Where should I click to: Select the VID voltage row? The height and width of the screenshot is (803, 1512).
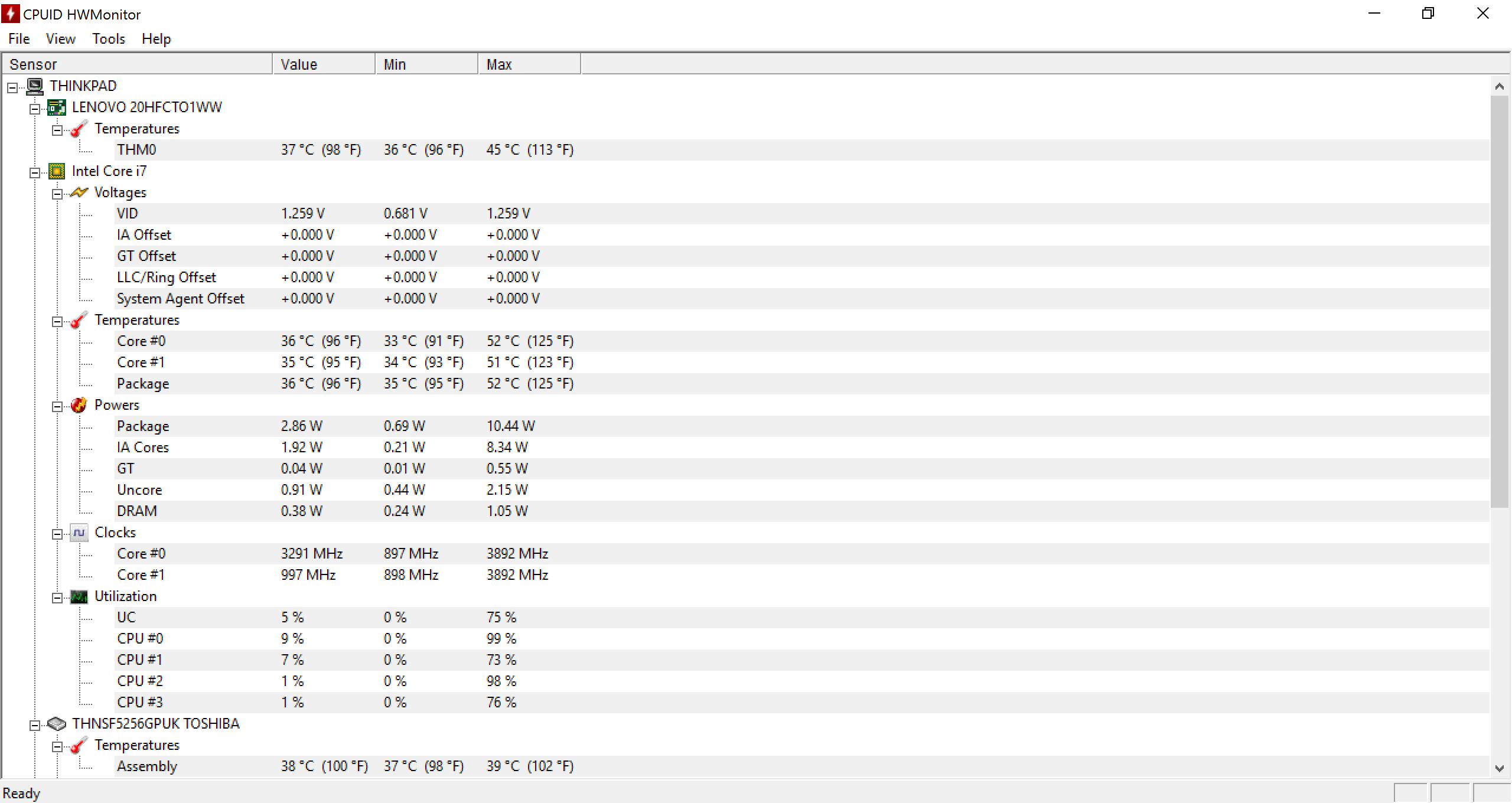[x=128, y=214]
